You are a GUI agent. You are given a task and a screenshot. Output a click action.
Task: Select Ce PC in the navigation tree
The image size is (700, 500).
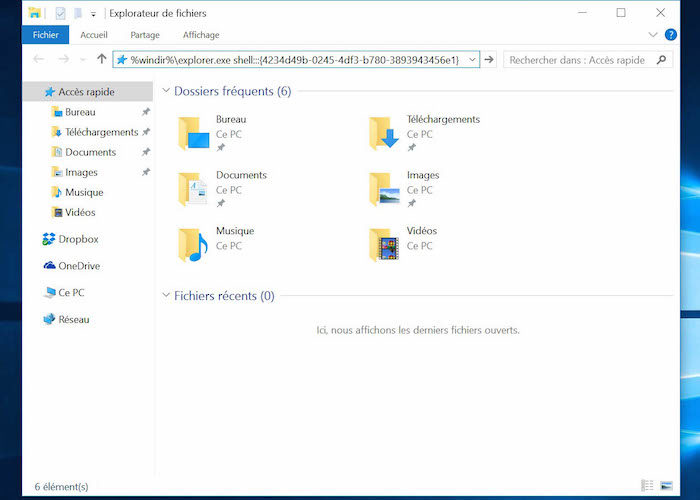coord(71,293)
